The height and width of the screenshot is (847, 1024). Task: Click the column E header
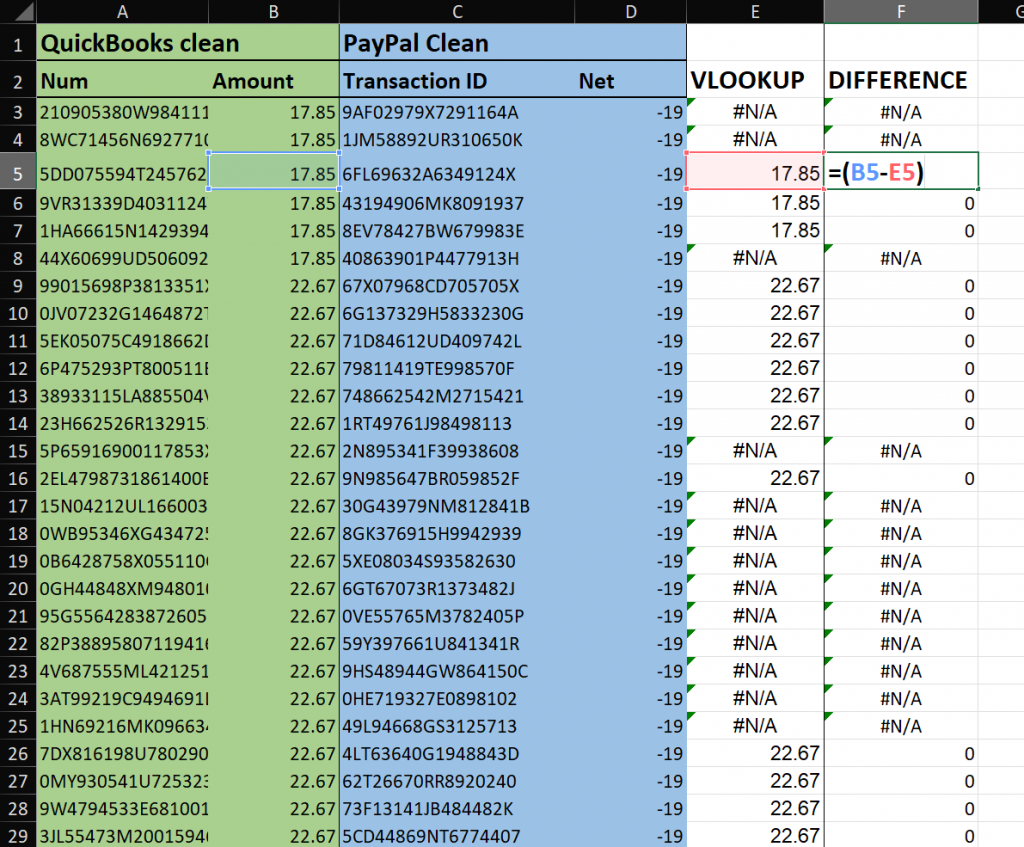(x=755, y=11)
